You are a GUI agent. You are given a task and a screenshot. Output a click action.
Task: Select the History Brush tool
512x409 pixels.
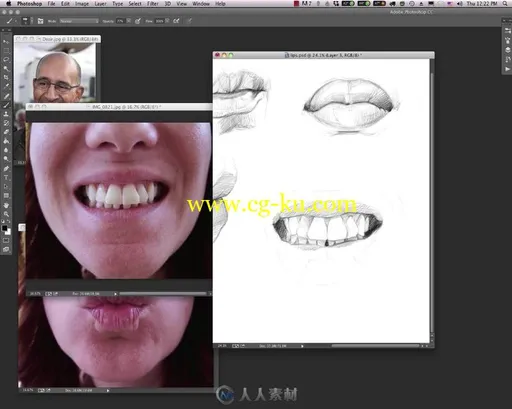pyautogui.click(x=6, y=123)
